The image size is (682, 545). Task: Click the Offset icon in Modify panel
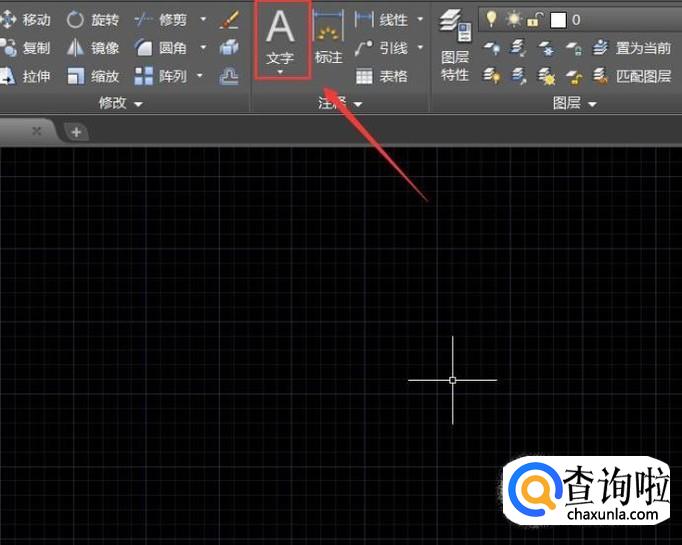click(229, 77)
